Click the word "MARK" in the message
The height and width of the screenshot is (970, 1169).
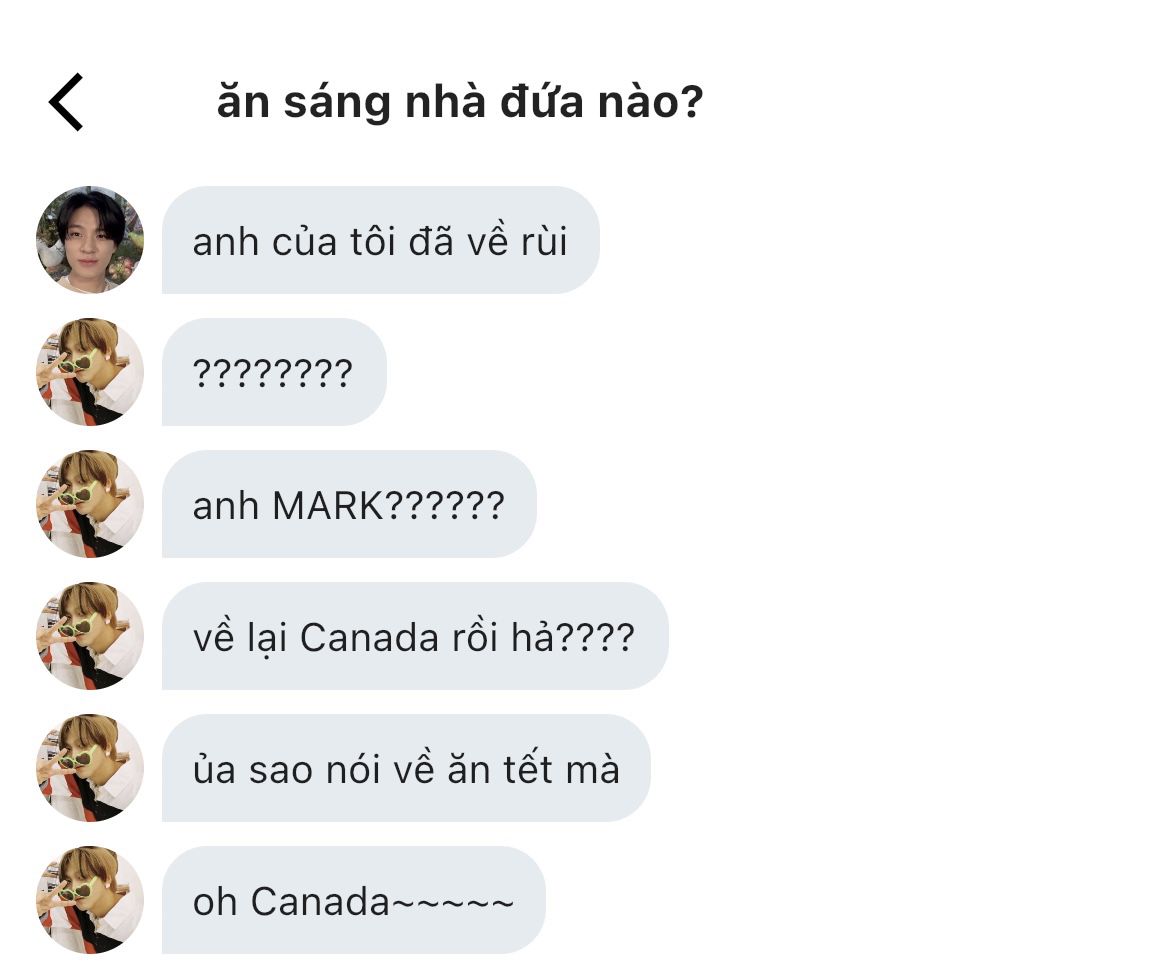(x=327, y=506)
